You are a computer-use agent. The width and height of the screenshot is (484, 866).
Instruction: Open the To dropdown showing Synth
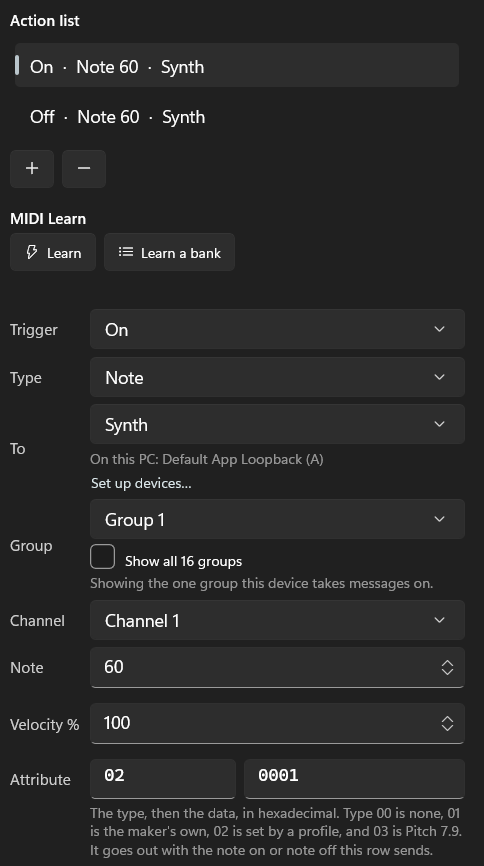277,424
